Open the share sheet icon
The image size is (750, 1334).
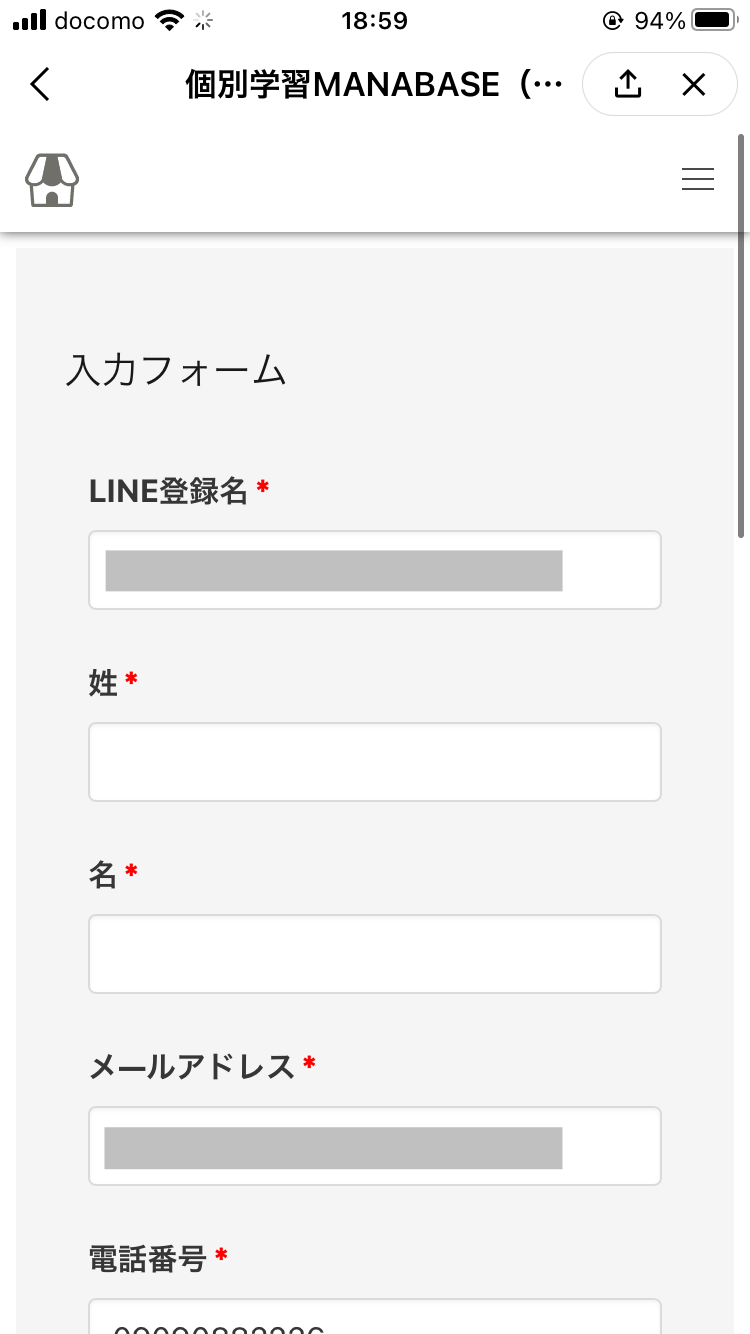pos(627,84)
